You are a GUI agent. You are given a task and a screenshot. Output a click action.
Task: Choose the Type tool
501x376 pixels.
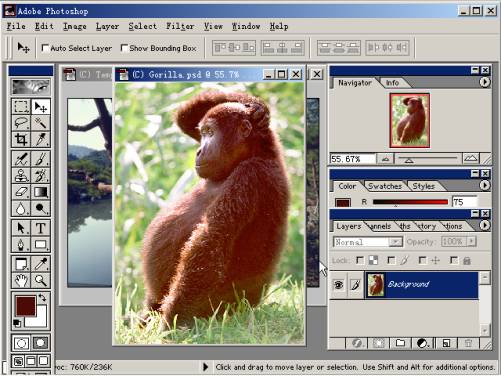41,228
